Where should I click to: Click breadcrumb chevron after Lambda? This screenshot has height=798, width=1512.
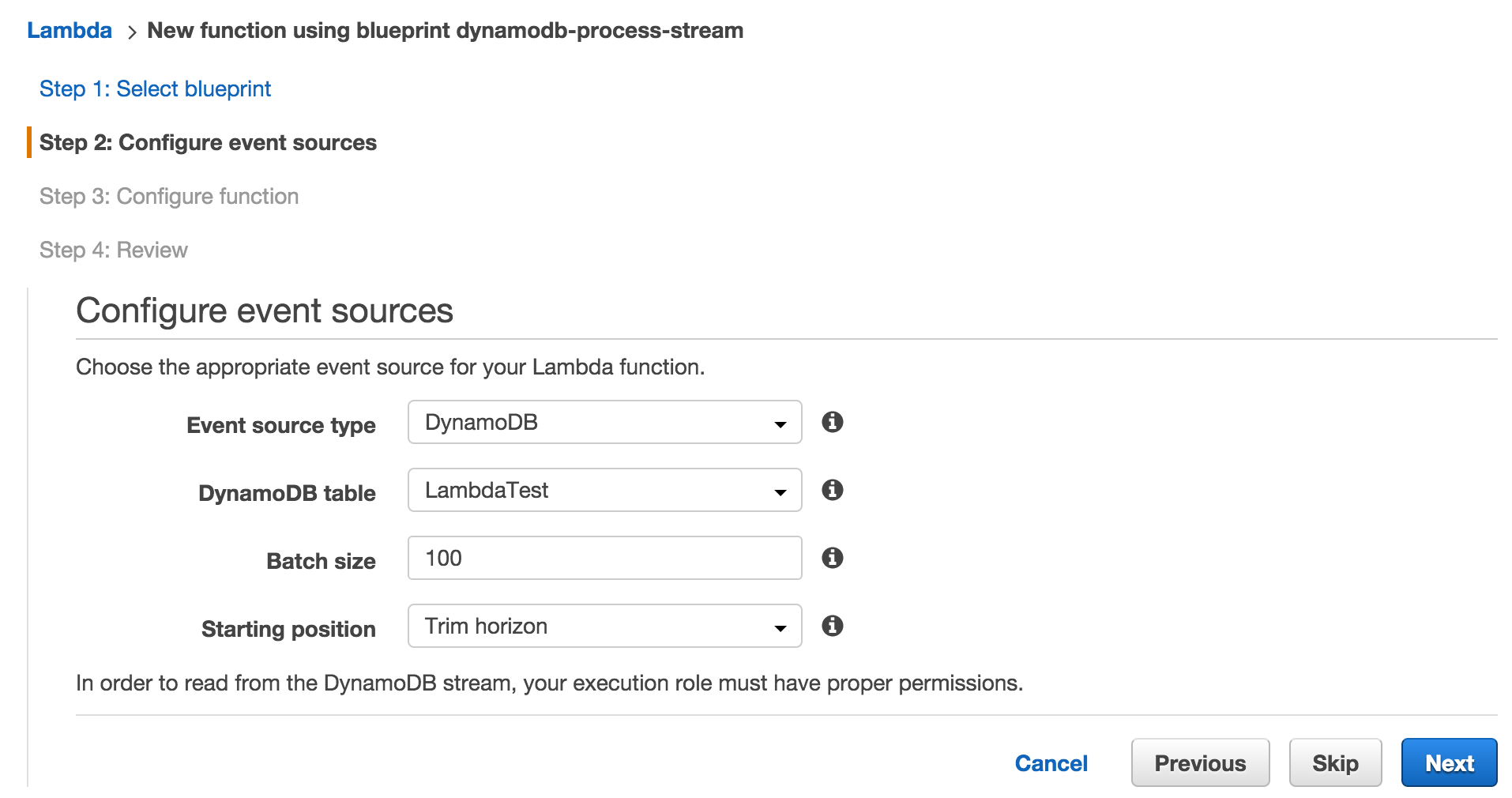pos(131,32)
